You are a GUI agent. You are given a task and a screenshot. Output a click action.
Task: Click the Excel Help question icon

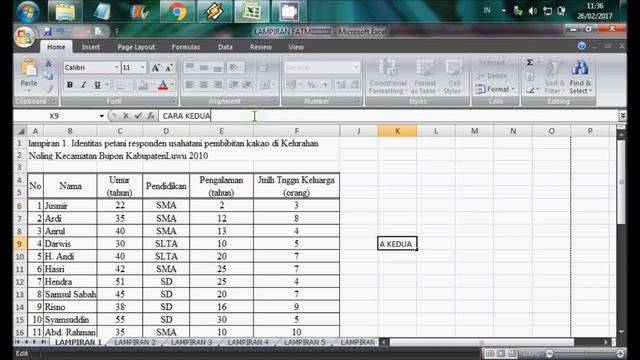[582, 46]
